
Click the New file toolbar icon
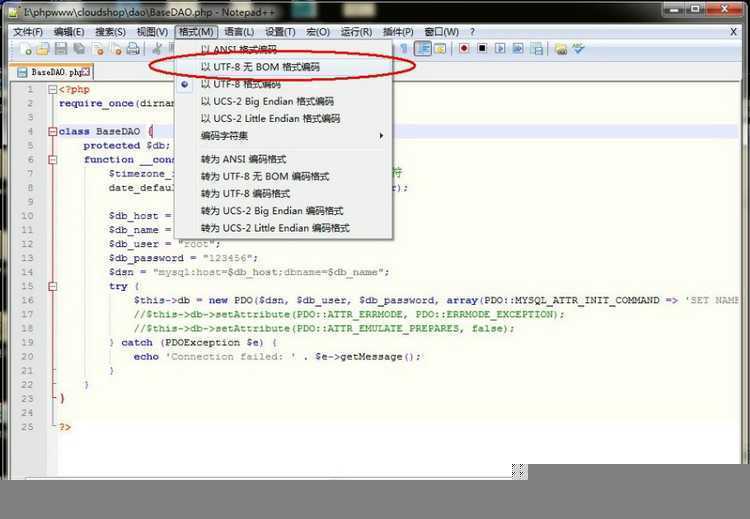tap(25, 49)
